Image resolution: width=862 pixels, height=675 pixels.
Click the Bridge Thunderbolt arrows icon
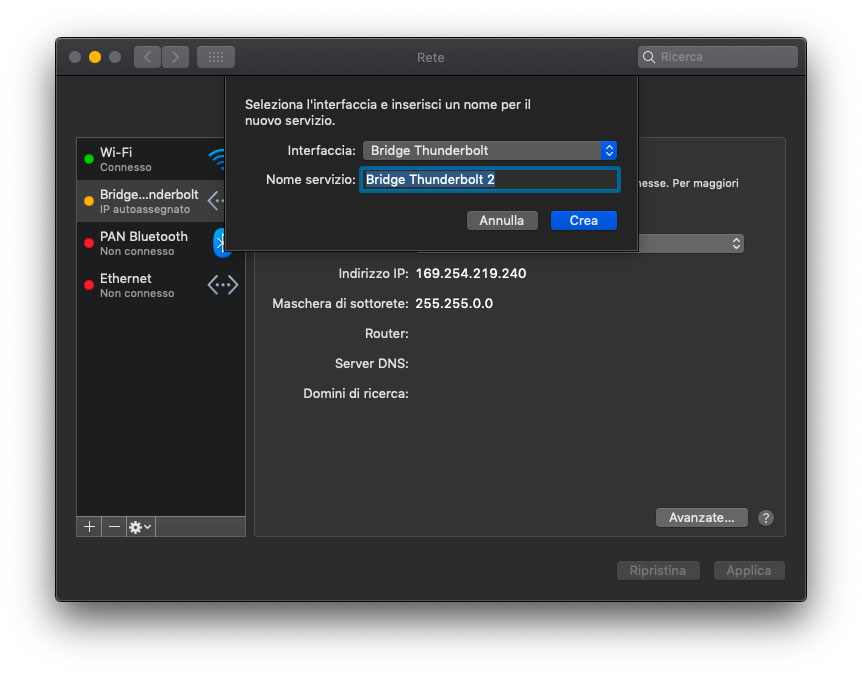[x=216, y=201]
